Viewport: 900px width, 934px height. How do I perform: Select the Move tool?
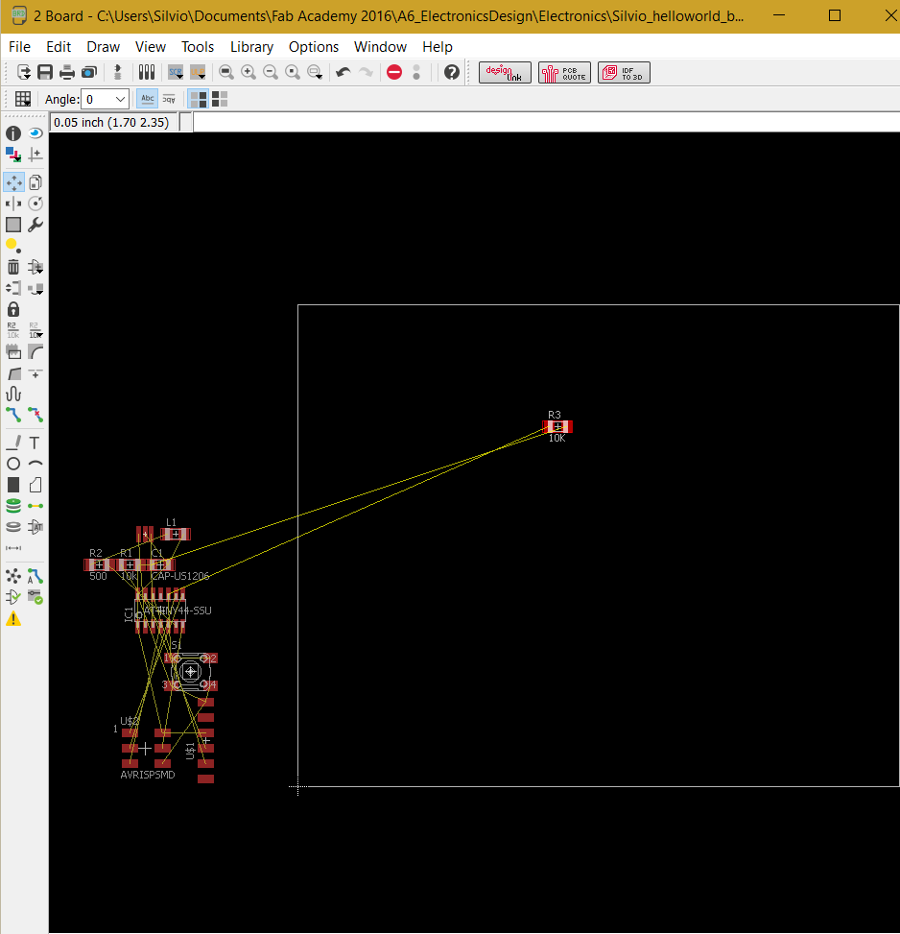(x=13, y=182)
